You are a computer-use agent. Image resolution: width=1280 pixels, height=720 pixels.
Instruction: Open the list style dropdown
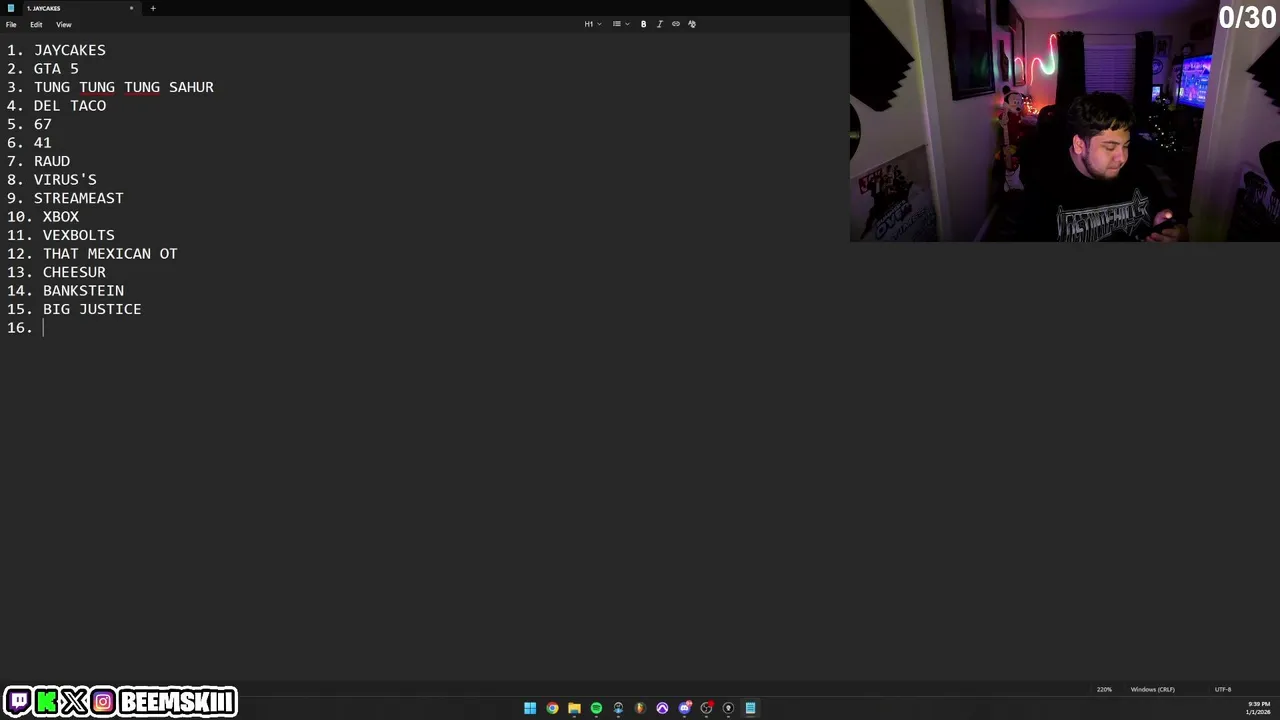(621, 24)
